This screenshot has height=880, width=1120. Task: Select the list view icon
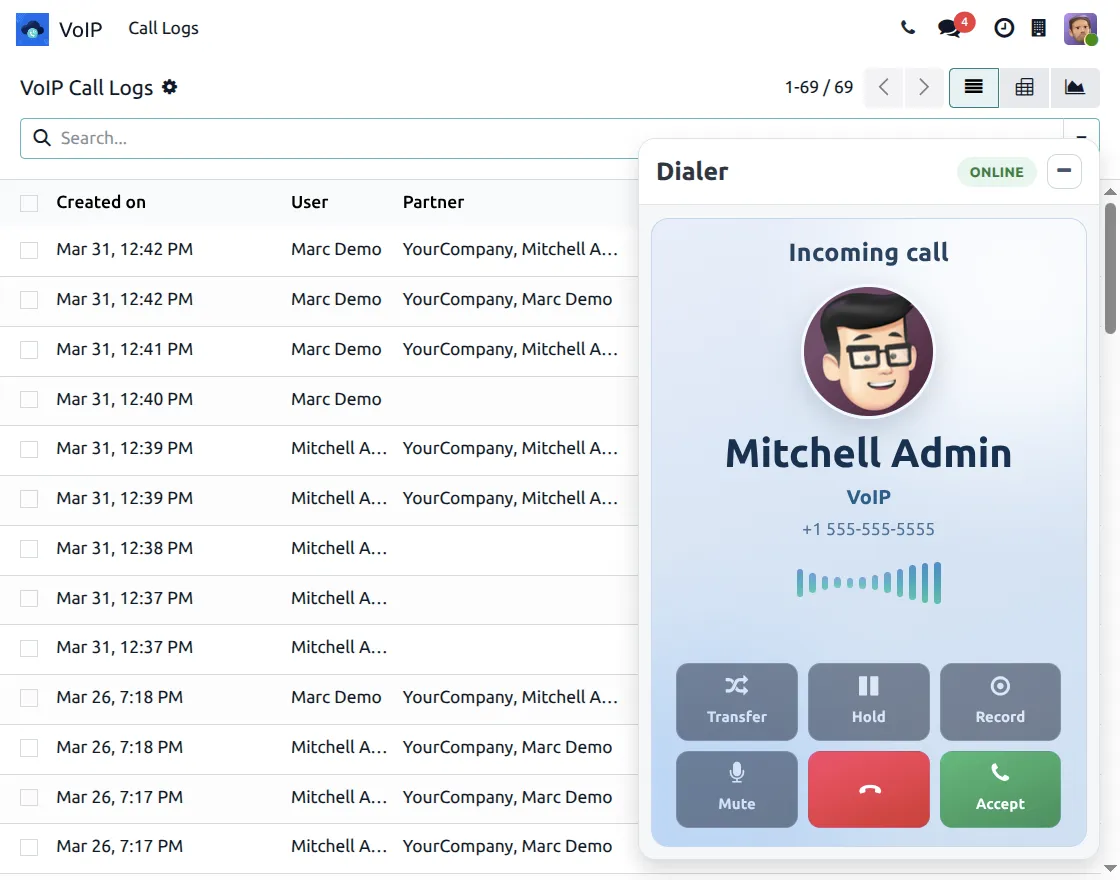973,87
